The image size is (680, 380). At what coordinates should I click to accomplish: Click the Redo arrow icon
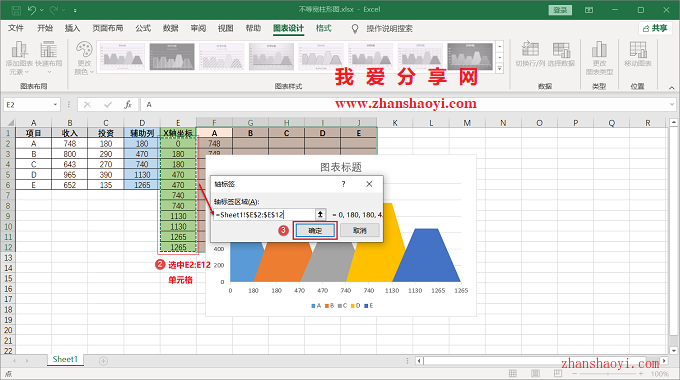point(54,10)
